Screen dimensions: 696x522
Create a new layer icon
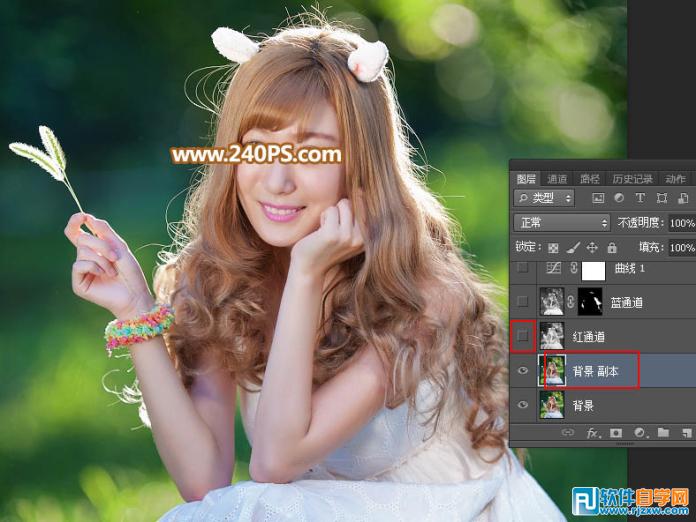pyautogui.click(x=686, y=432)
